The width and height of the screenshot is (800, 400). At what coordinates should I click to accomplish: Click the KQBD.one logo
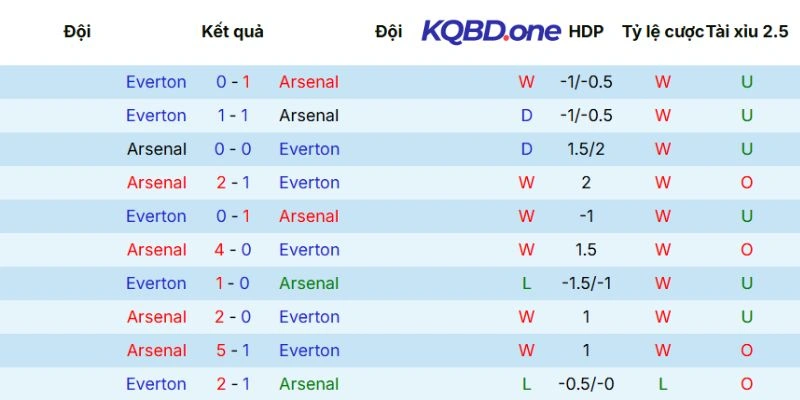click(491, 31)
